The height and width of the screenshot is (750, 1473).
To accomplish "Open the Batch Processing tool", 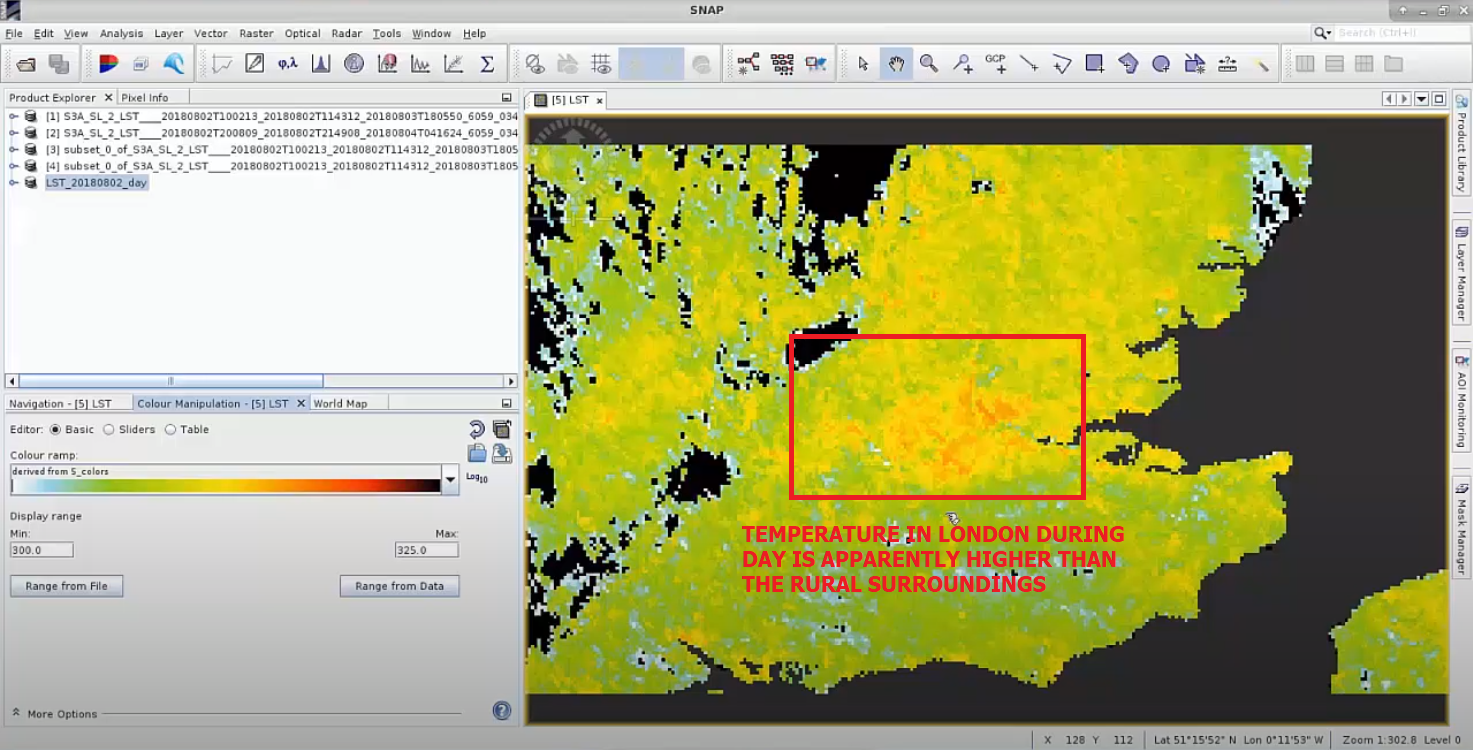I will pos(782,64).
